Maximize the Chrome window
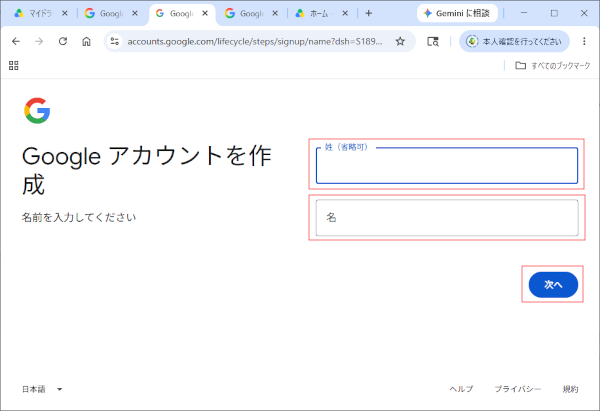The image size is (600, 411). (x=554, y=13)
